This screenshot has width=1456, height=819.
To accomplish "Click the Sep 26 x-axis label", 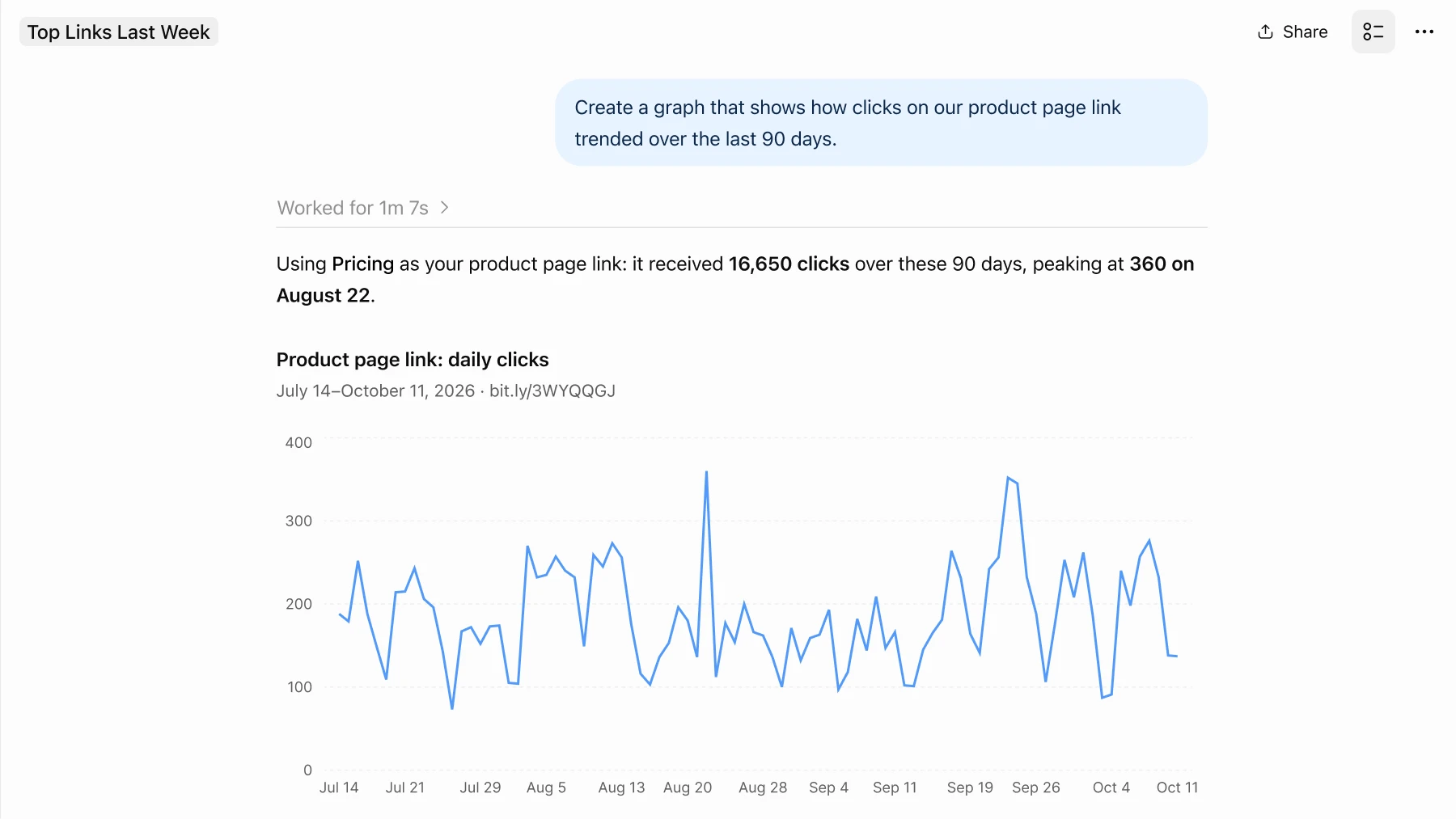I will (1035, 787).
